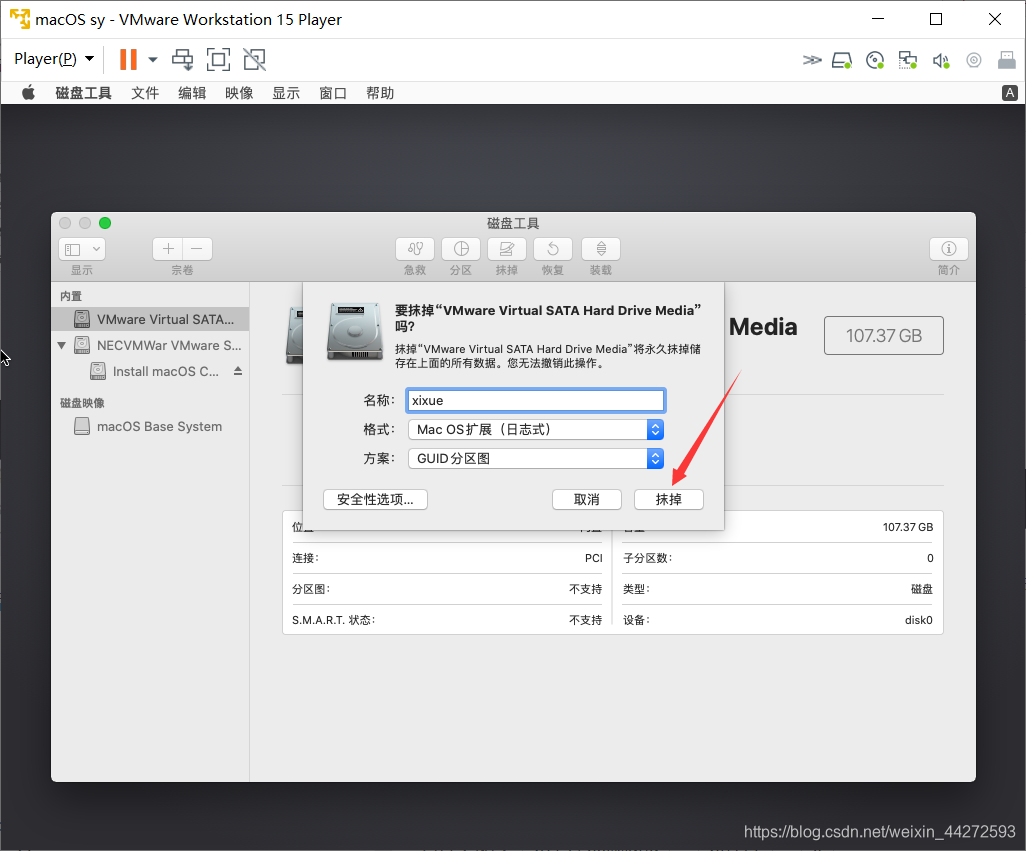Open the Info (简介) toolbar icon
The width and height of the screenshot is (1026, 851).
pyautogui.click(x=948, y=249)
